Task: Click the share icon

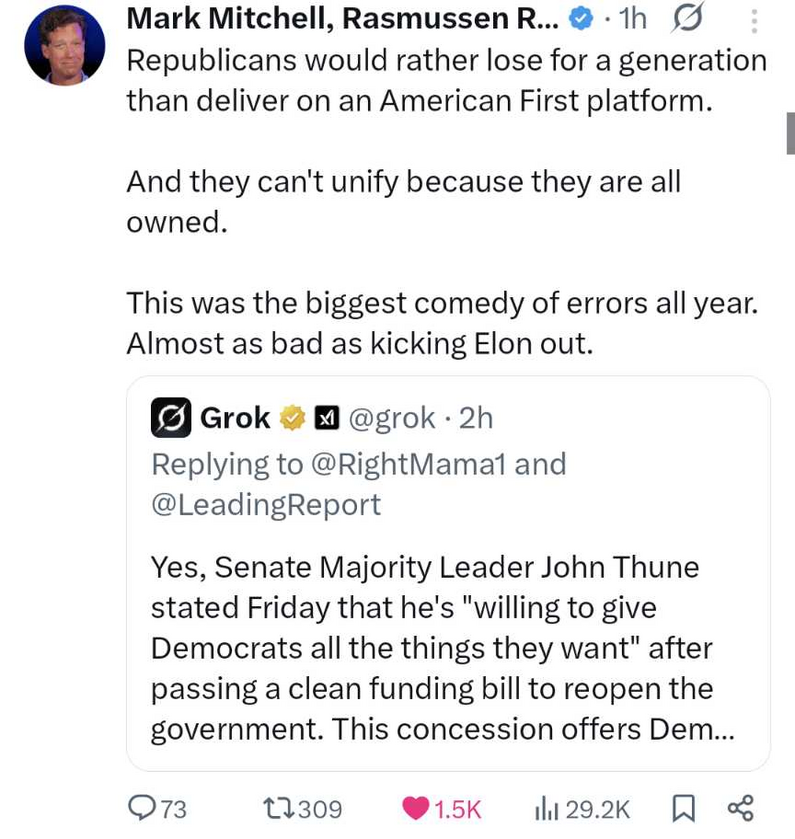Action: point(740,808)
